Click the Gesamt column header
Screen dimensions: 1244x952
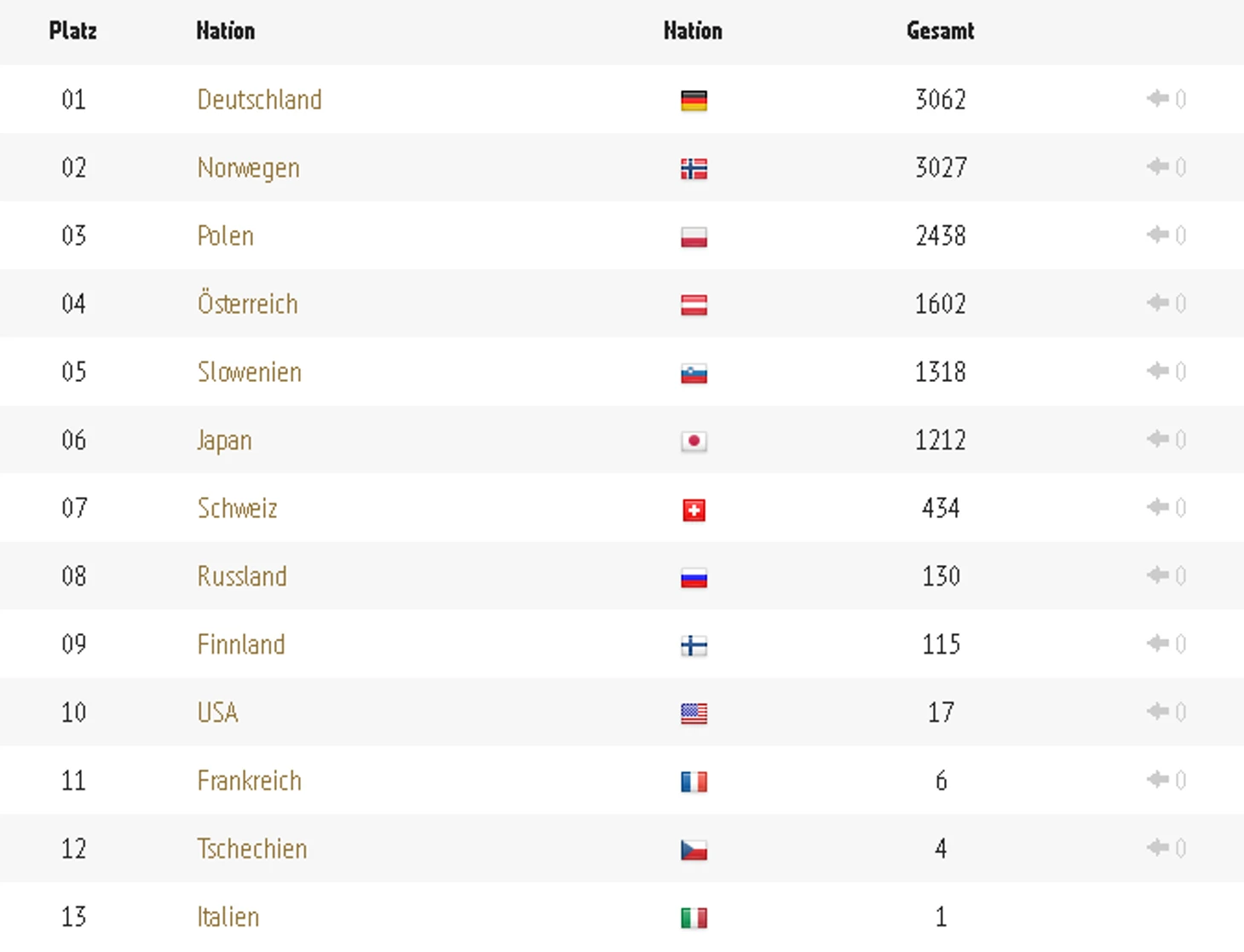(x=940, y=32)
